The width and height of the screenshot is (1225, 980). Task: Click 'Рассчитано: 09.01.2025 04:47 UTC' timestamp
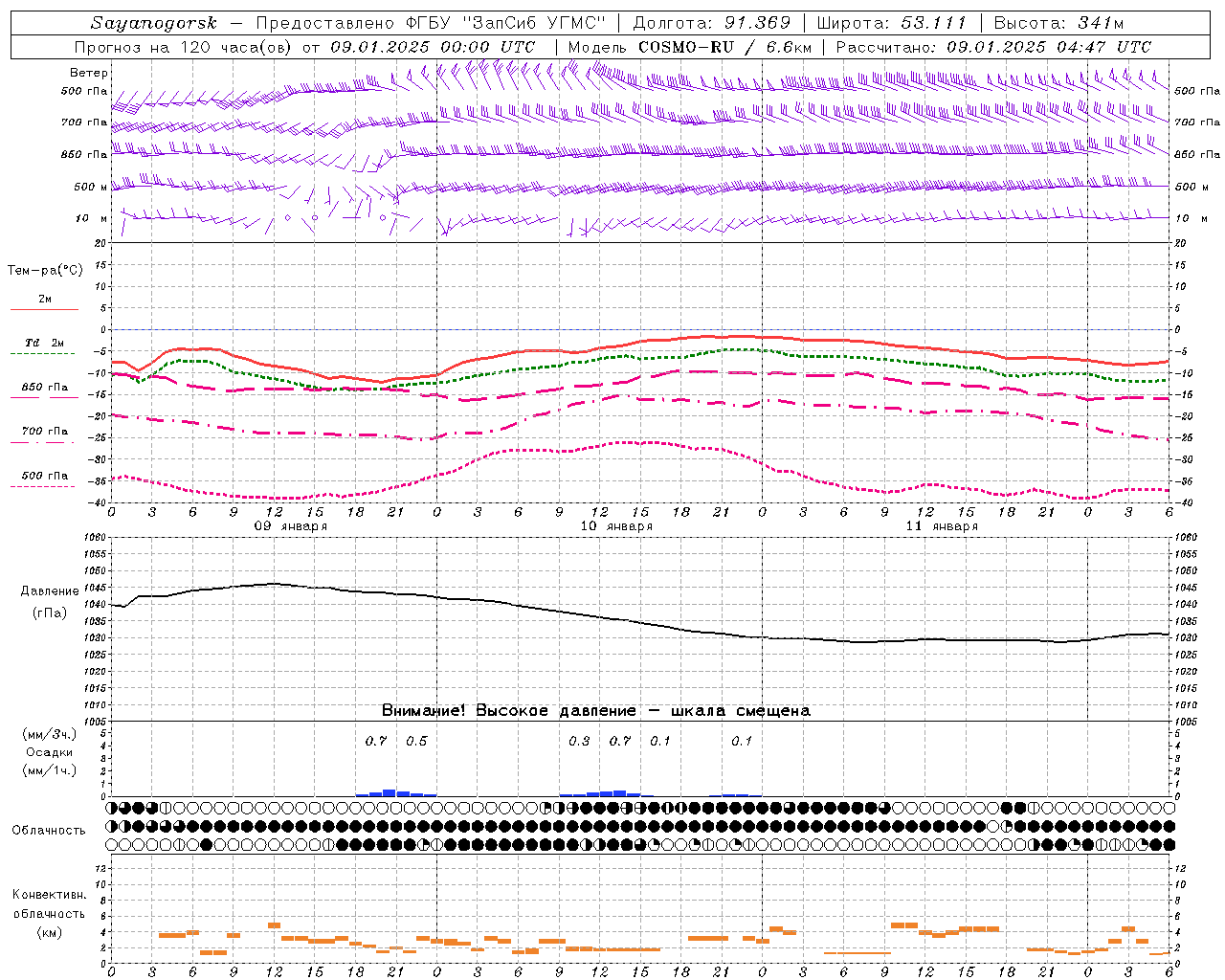pos(993,47)
